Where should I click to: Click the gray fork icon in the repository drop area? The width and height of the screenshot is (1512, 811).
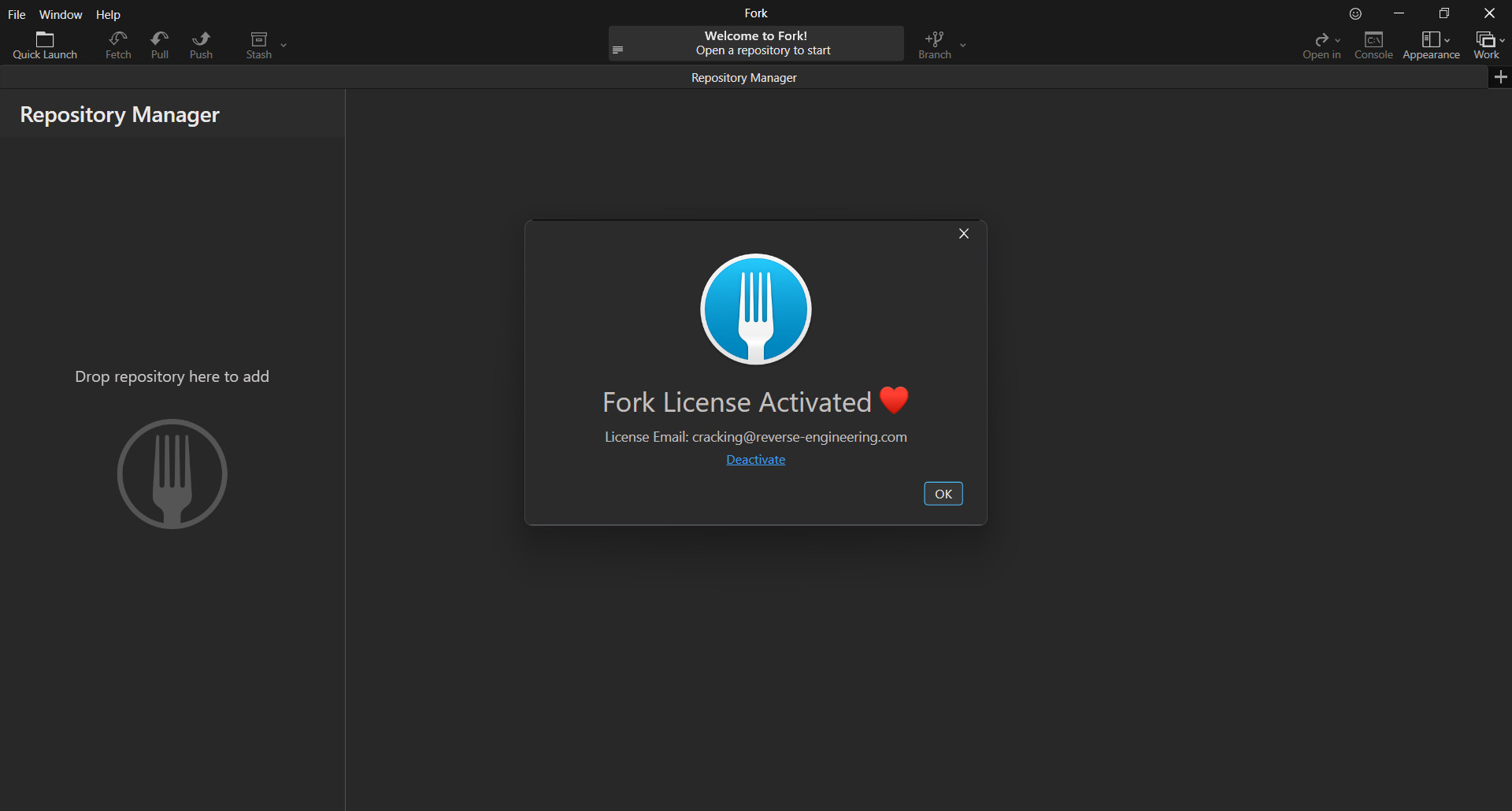pyautogui.click(x=172, y=474)
